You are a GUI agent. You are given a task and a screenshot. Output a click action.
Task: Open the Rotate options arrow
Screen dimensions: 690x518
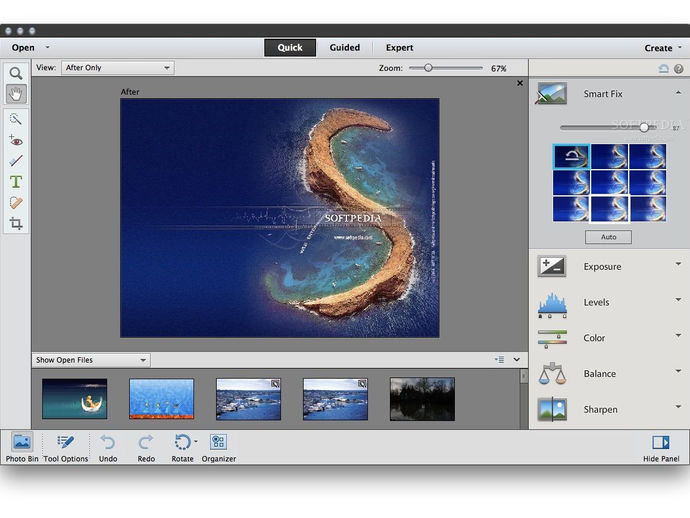coord(196,441)
